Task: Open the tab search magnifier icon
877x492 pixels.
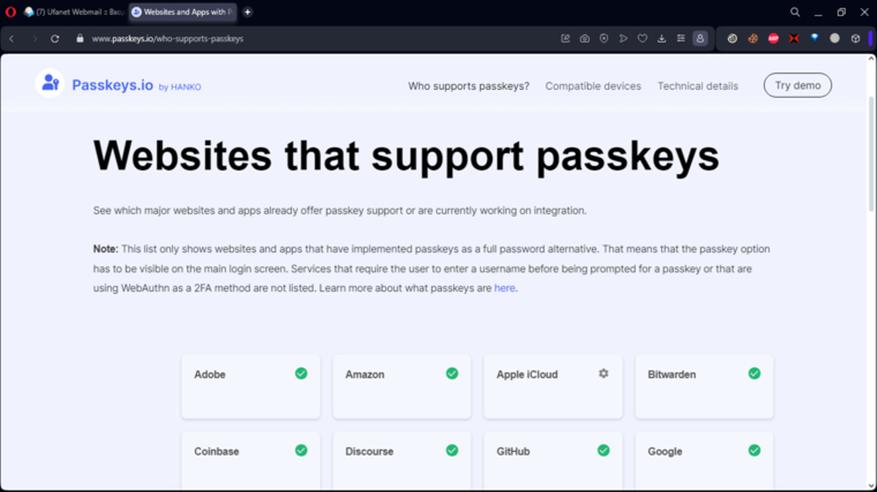Action: pyautogui.click(x=795, y=12)
